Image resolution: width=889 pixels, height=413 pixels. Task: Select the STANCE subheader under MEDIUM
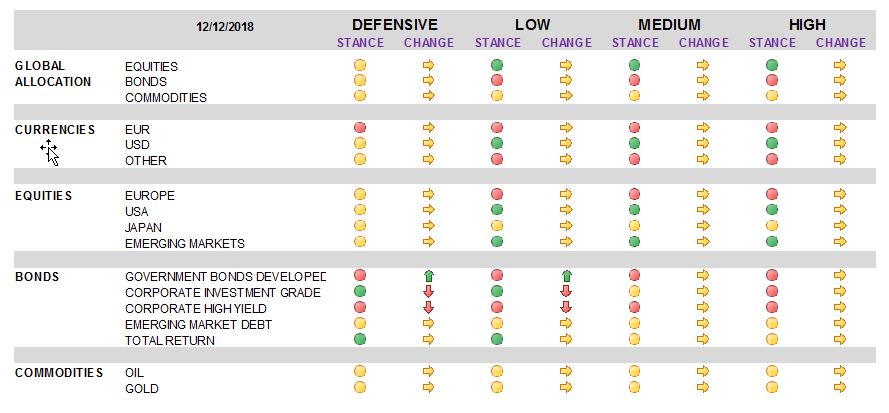(x=635, y=43)
